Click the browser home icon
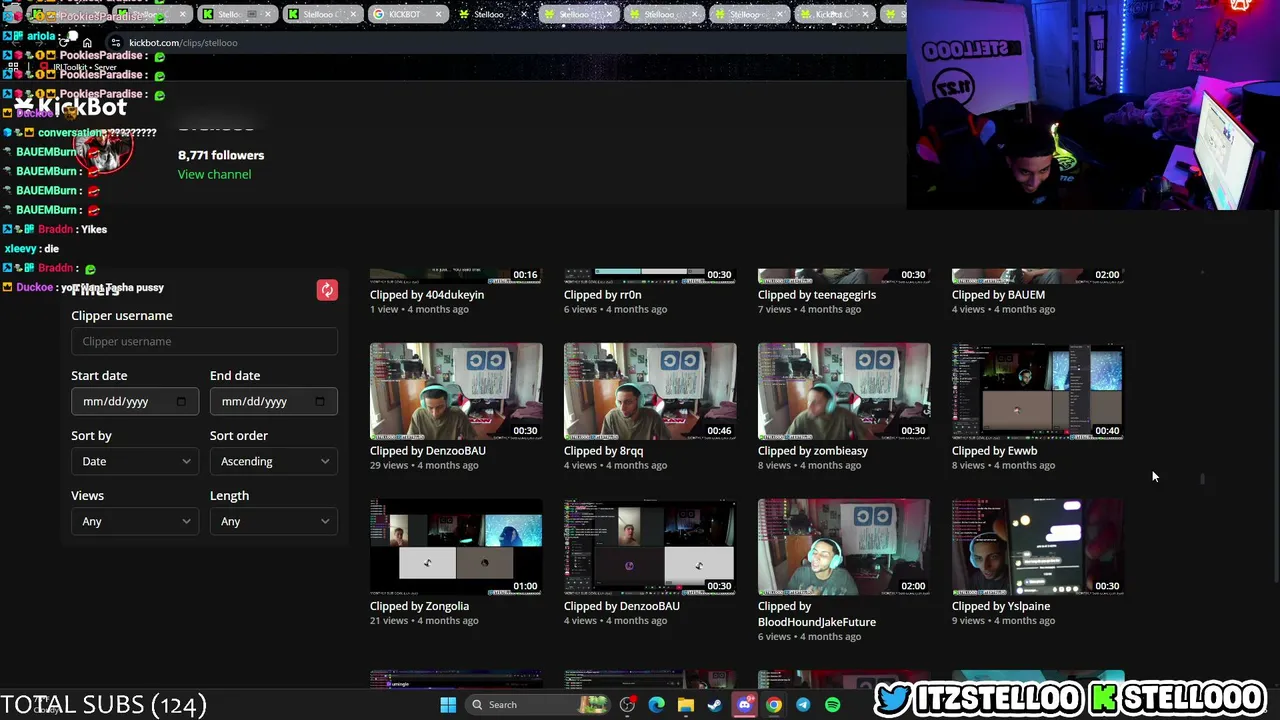 (87, 43)
